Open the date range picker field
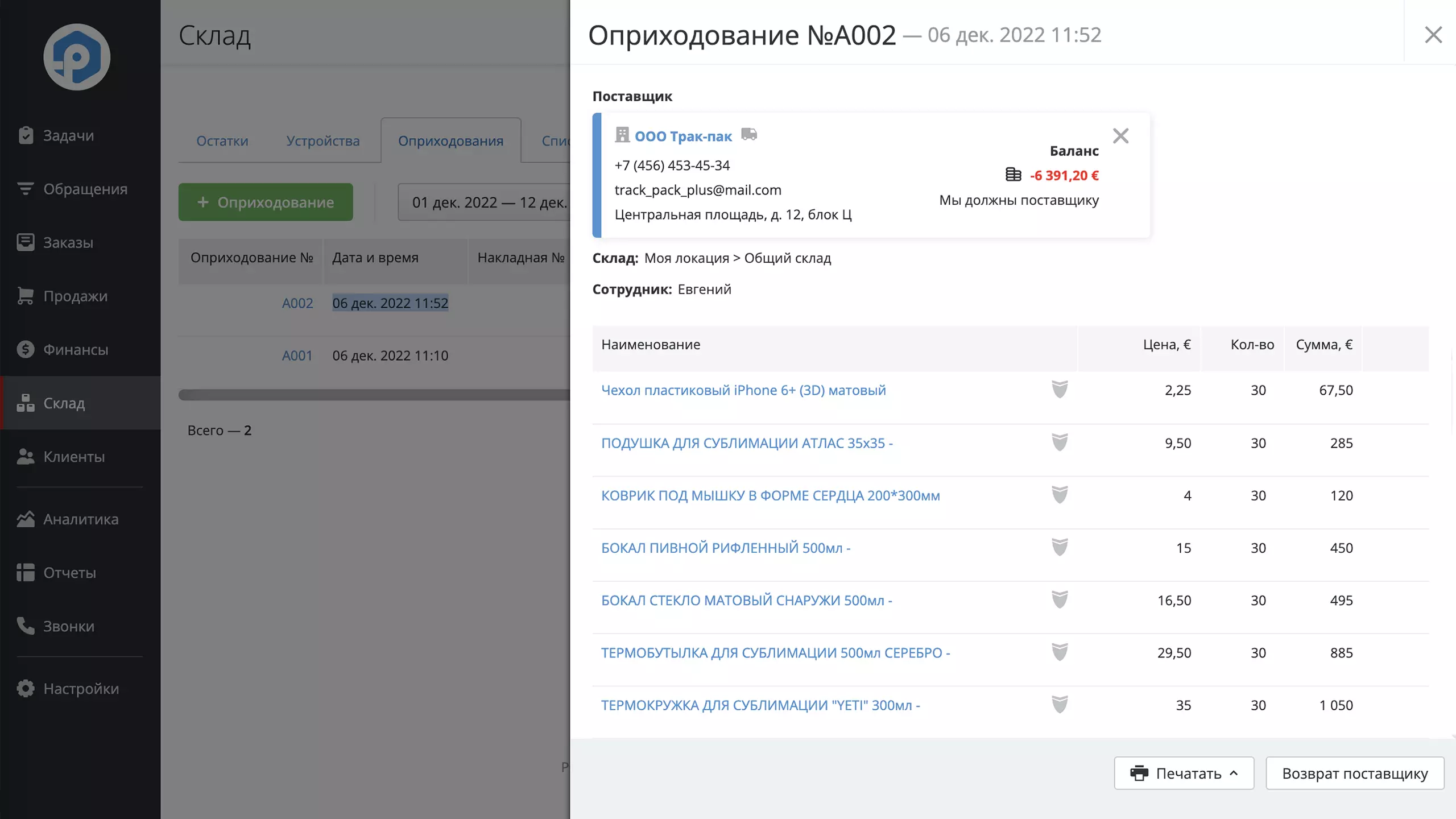1456x819 pixels. (484, 202)
